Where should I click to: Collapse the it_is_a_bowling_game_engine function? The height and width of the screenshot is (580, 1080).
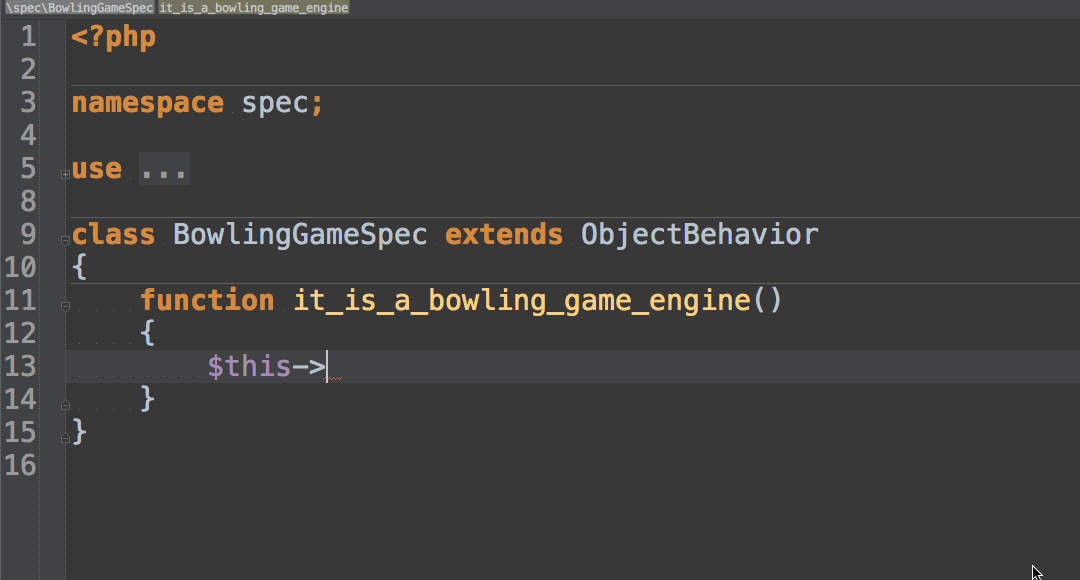pos(65,307)
